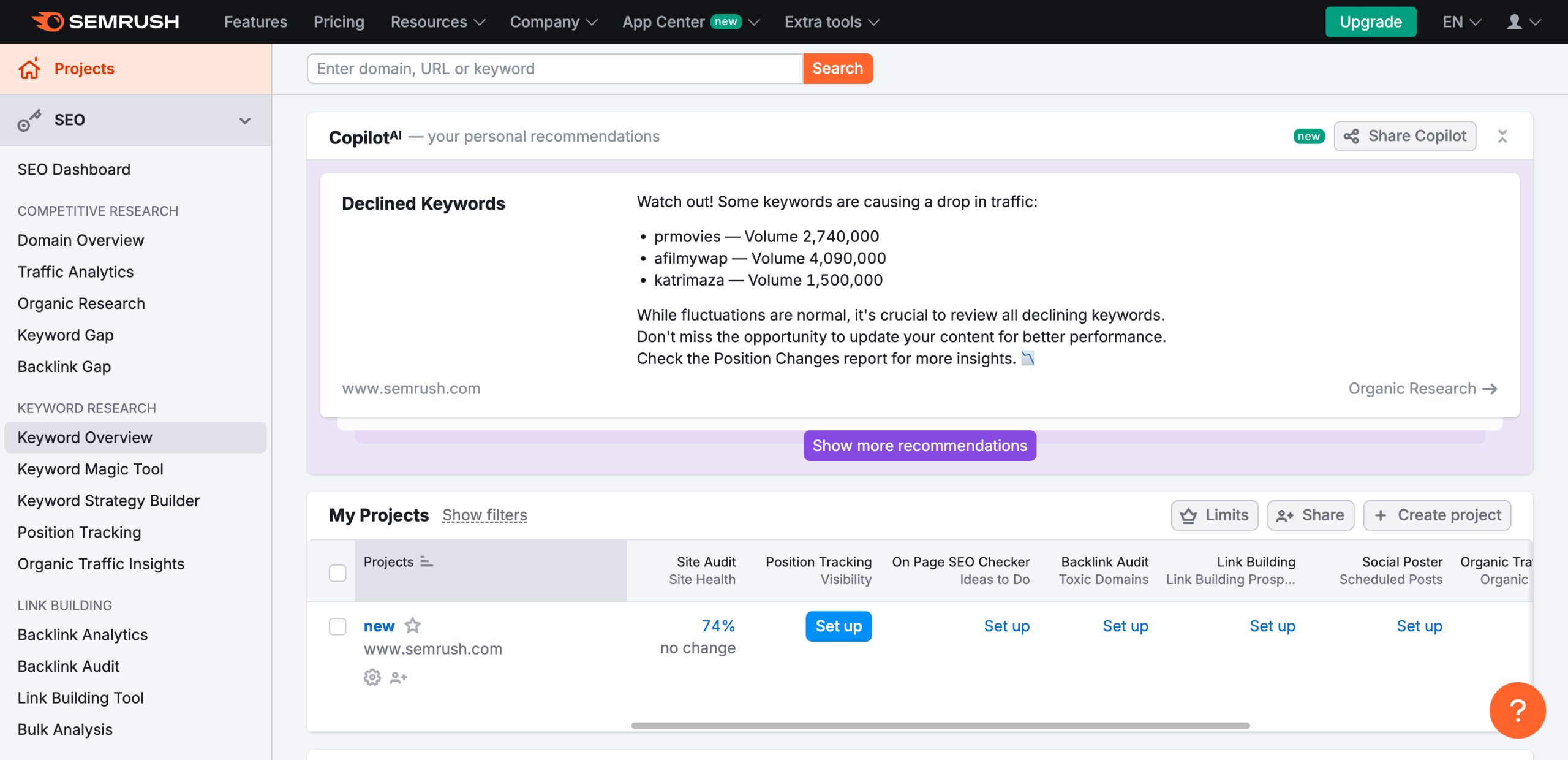Collapse the Copilot panel with X icon
1568x760 pixels.
1502,136
